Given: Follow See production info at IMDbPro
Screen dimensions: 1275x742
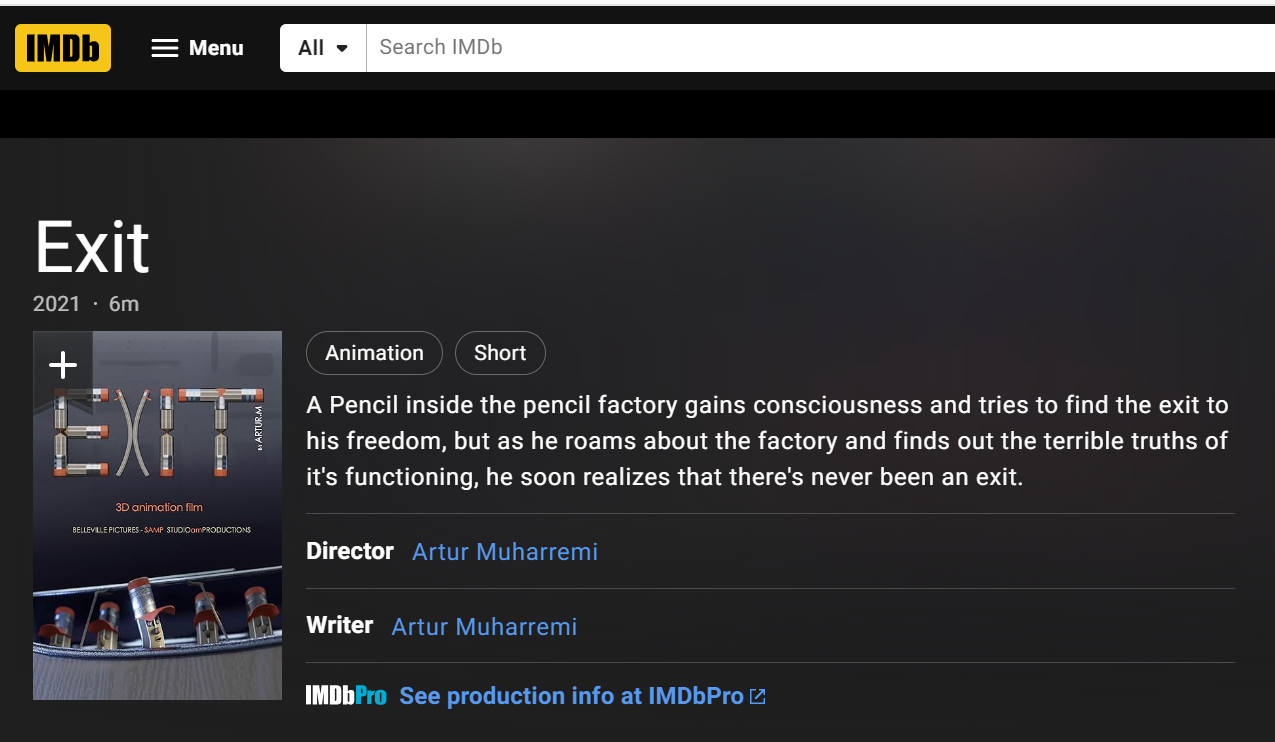Looking at the screenshot, I should pyautogui.click(x=571, y=696).
